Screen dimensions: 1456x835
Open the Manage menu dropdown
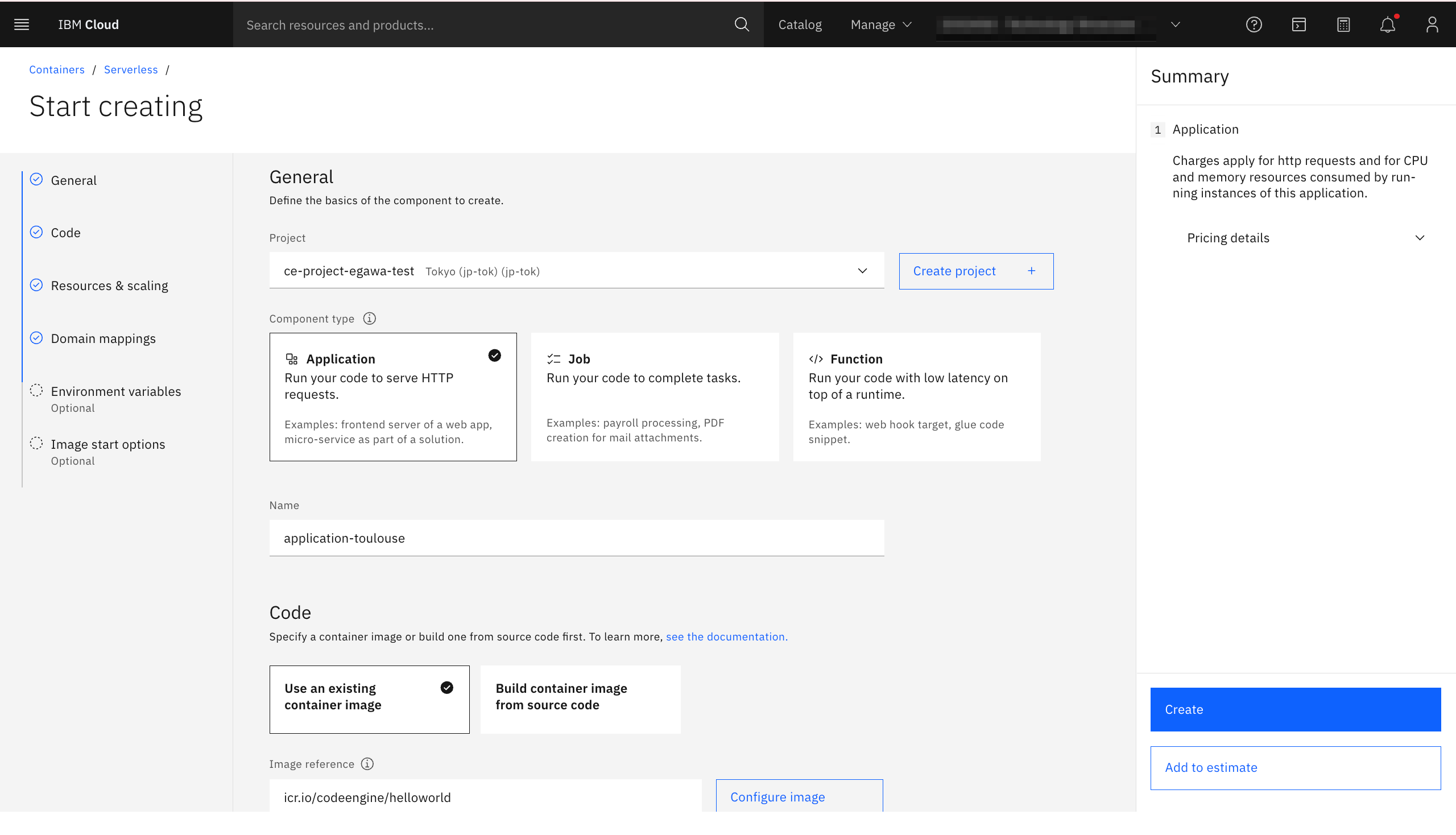coord(880,24)
